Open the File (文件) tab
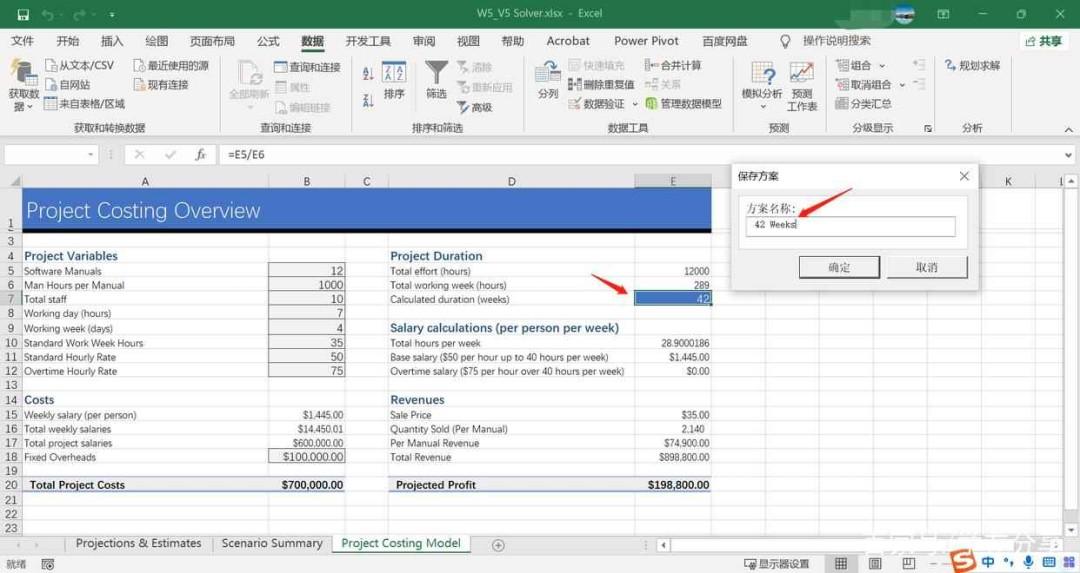This screenshot has height=573, width=1080. coord(23,41)
